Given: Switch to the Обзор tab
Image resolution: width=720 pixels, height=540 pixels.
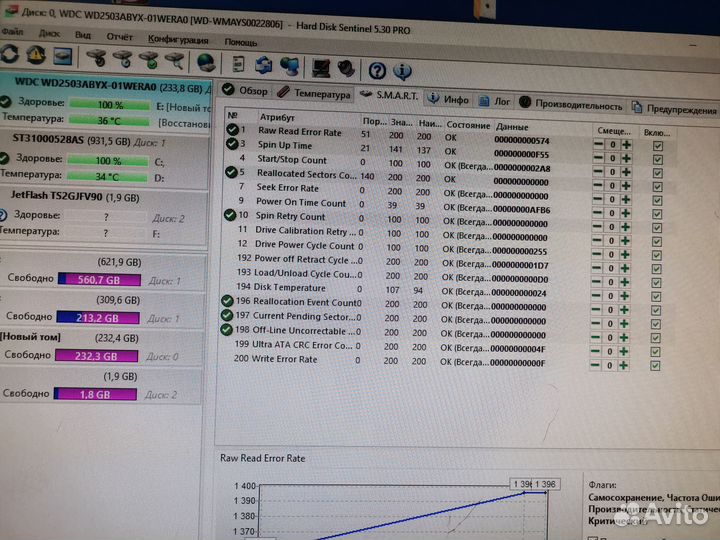Looking at the screenshot, I should tap(246, 91).
